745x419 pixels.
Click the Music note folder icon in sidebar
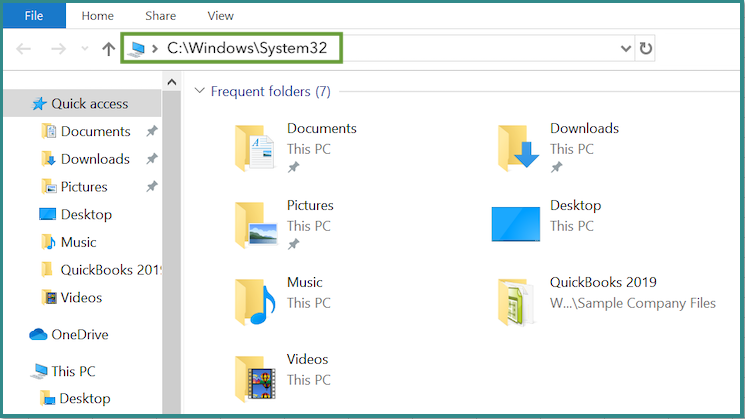48,242
